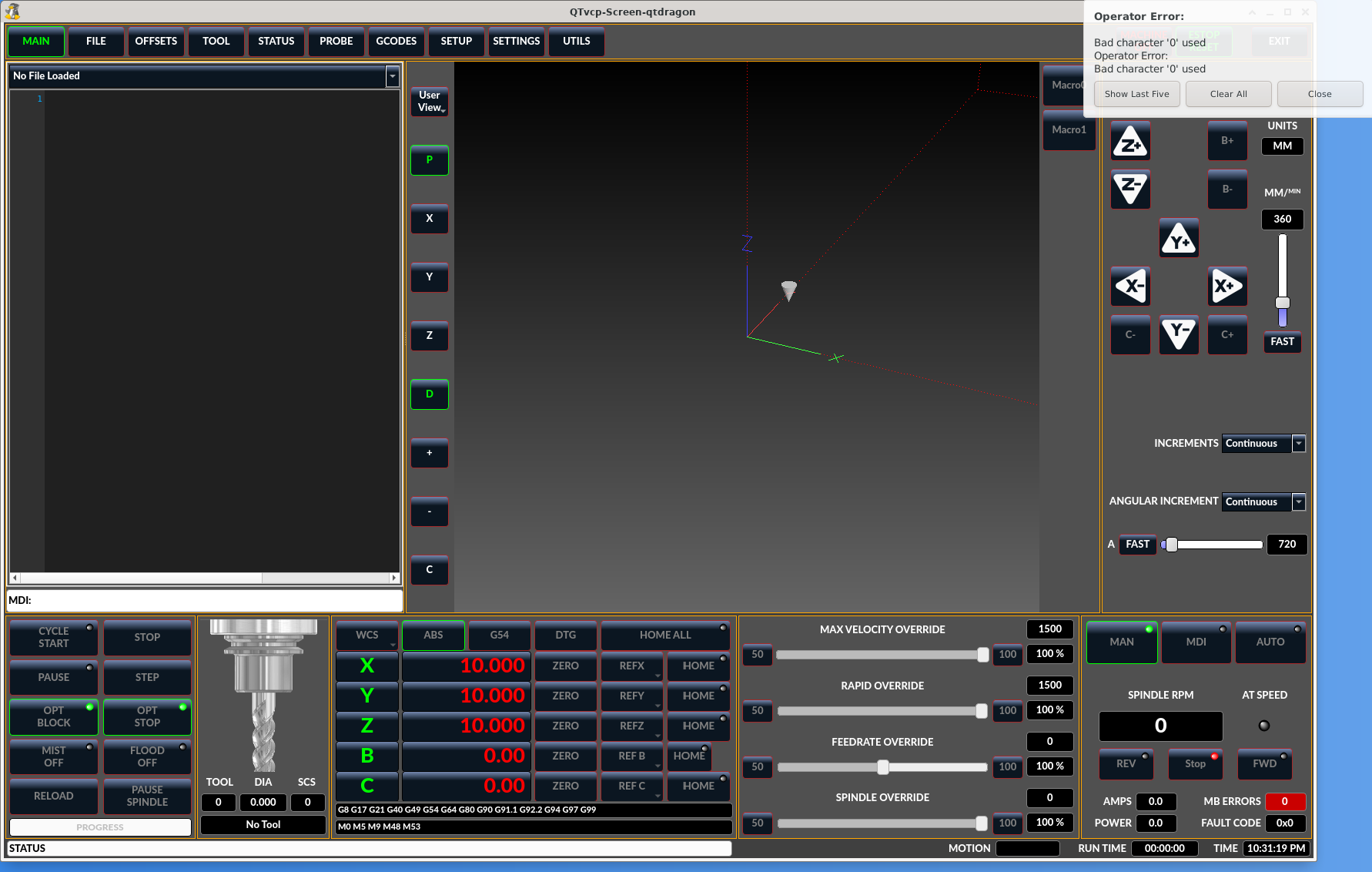
Task: Jog Z axis down with Z- arrow
Action: coord(1130,189)
